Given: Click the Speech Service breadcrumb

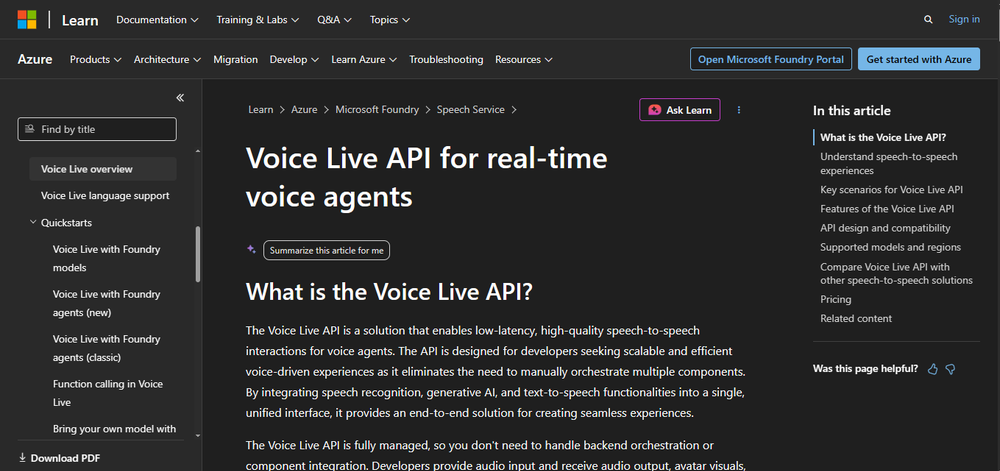Looking at the screenshot, I should (471, 110).
